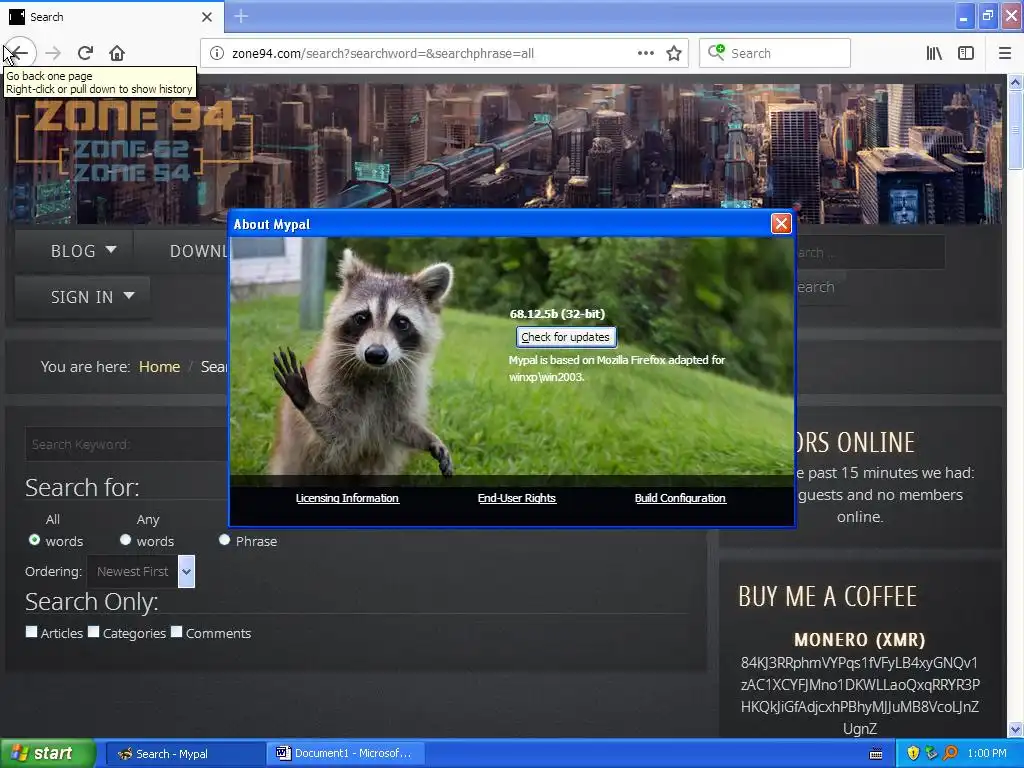The height and width of the screenshot is (768, 1024).
Task: Select the Search tab
Action: point(111,17)
